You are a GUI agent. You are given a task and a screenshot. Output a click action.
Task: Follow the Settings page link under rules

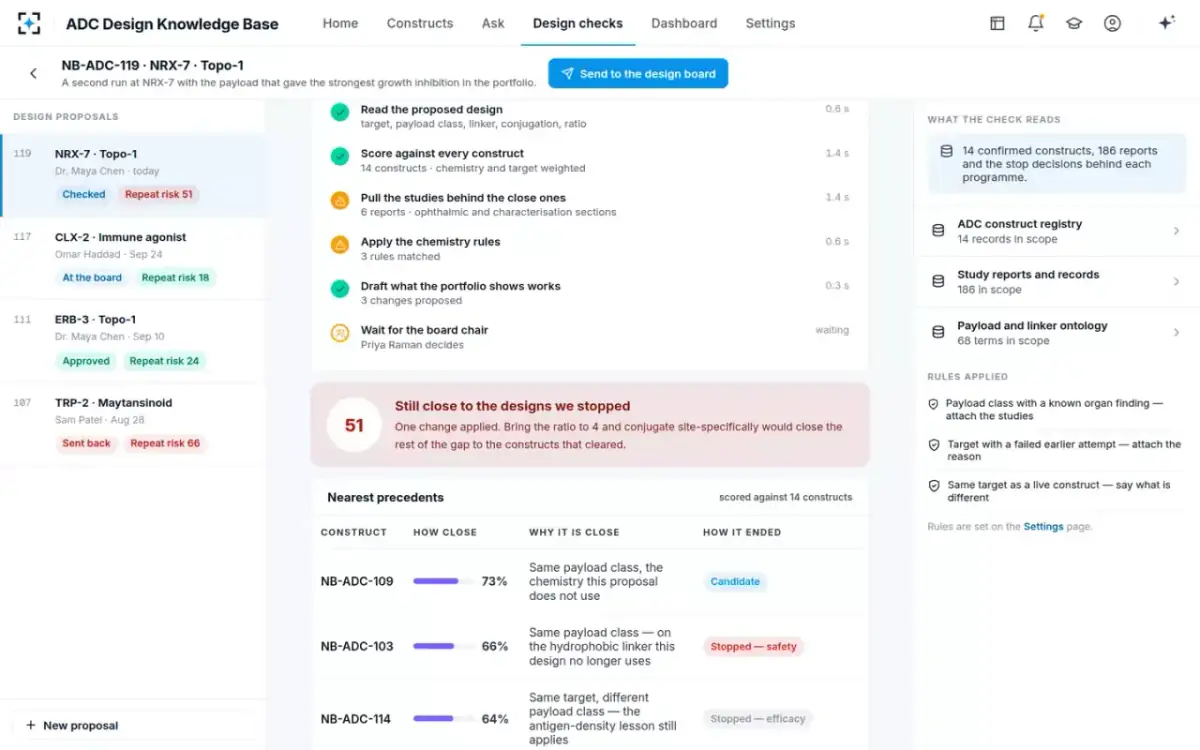1043,526
